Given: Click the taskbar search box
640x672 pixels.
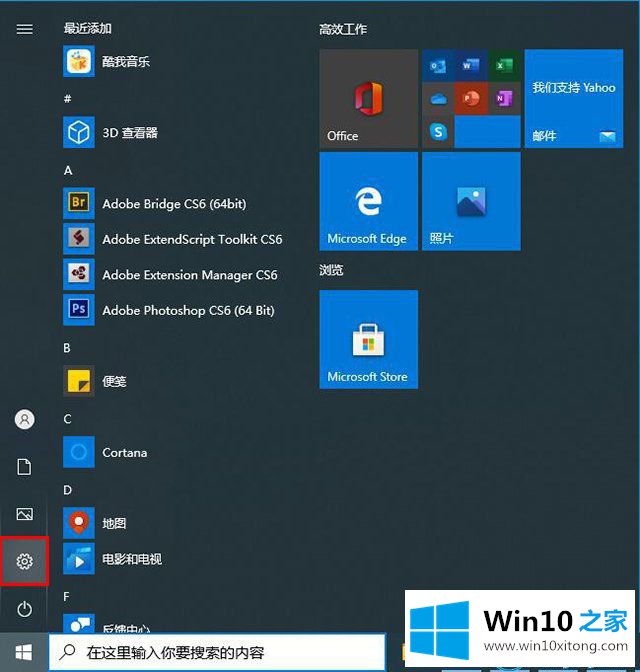Looking at the screenshot, I should [217, 653].
